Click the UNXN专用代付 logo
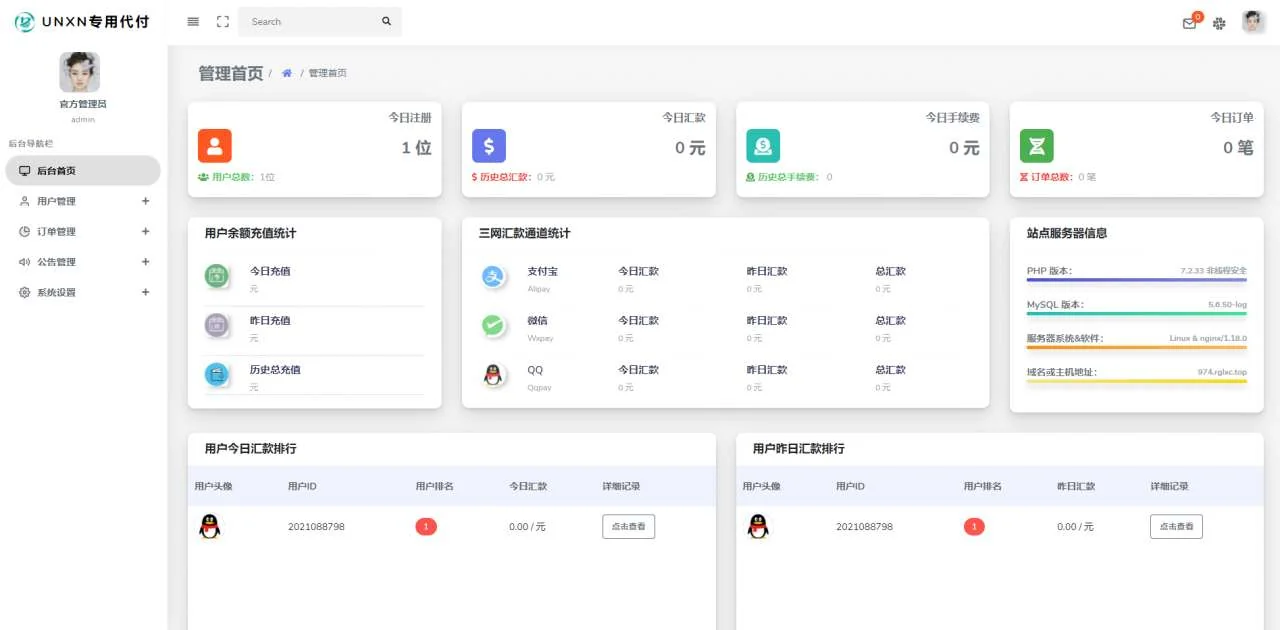The image size is (1280, 630). click(x=80, y=21)
